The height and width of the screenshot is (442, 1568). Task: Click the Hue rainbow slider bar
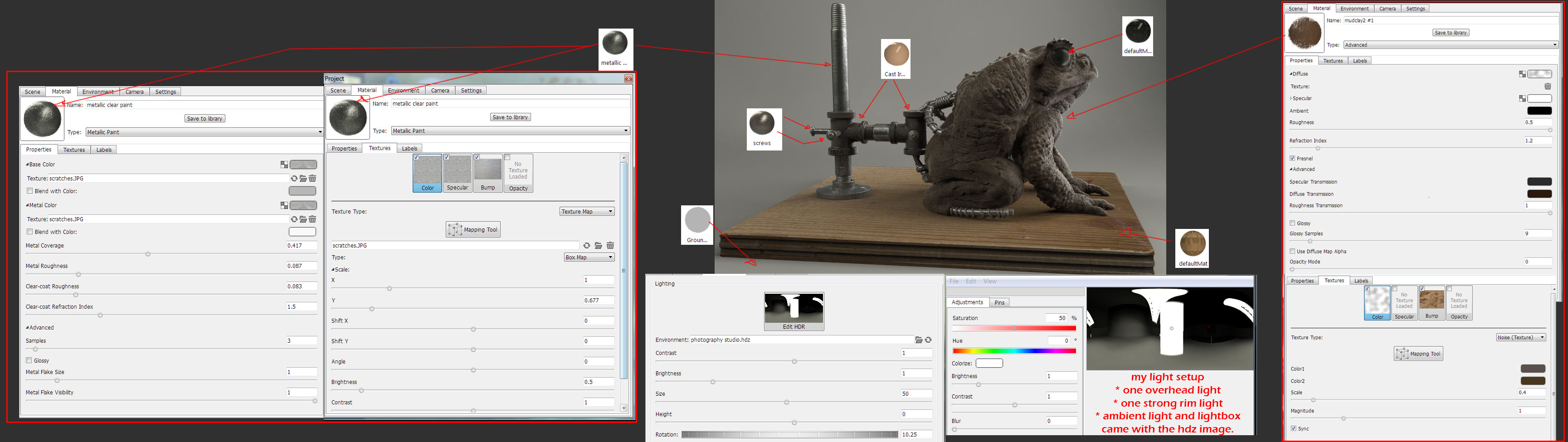pyautogui.click(x=1014, y=351)
